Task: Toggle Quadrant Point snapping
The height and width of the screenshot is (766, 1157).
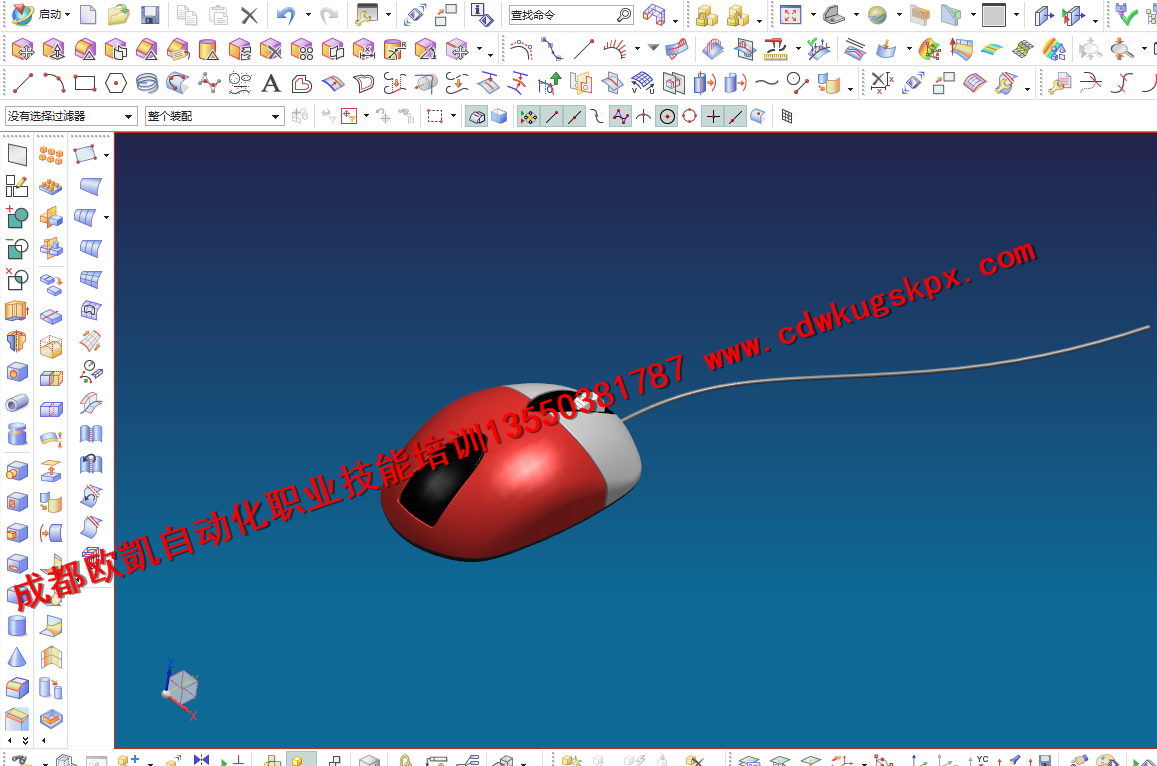Action: coord(689,117)
